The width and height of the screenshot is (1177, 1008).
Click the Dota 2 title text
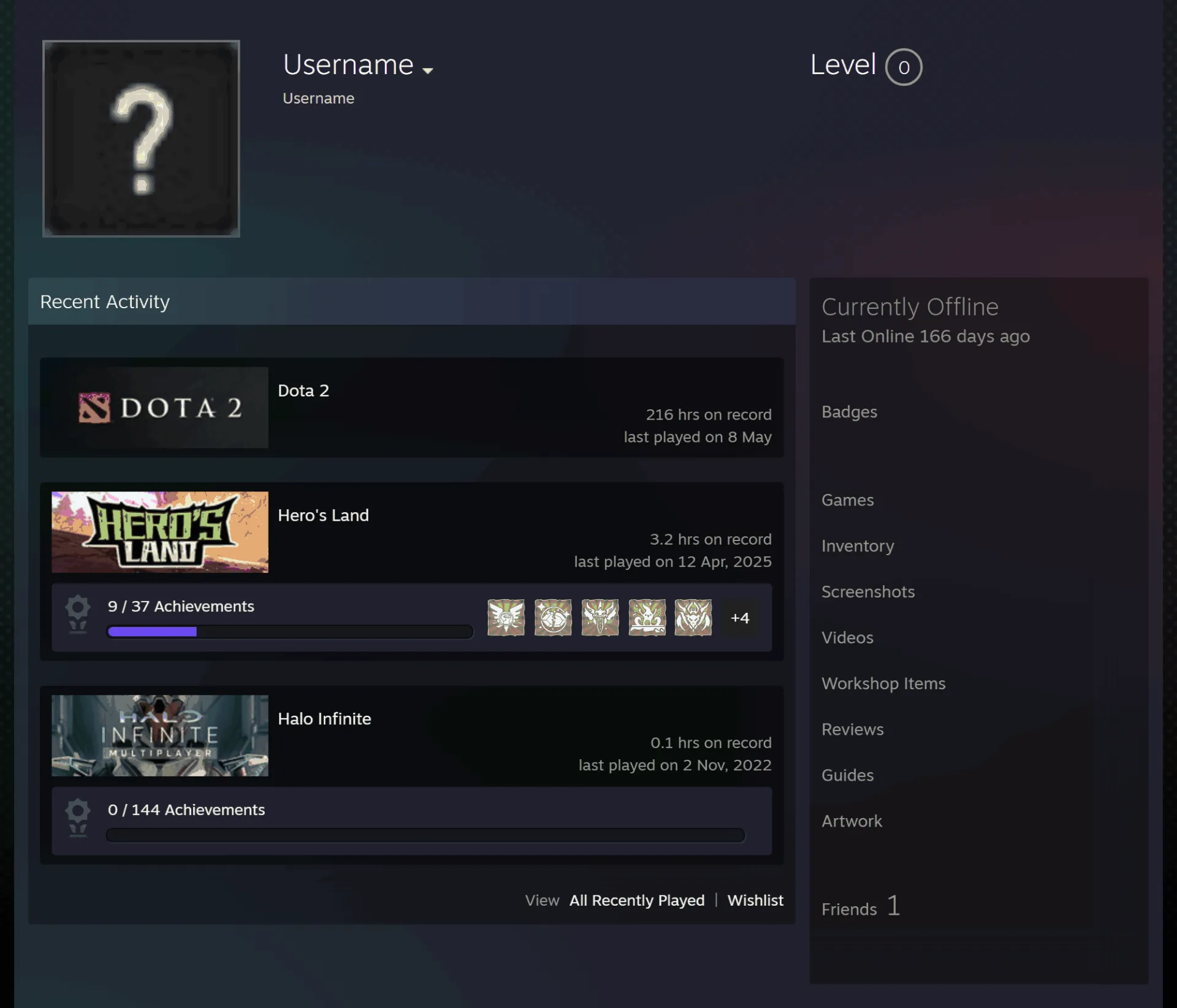pos(303,390)
